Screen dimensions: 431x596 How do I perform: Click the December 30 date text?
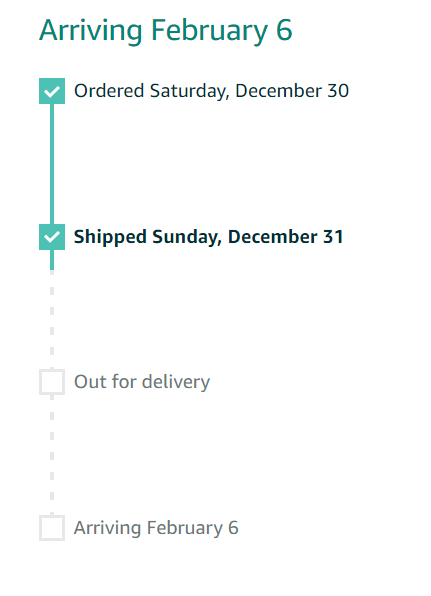pos(292,91)
